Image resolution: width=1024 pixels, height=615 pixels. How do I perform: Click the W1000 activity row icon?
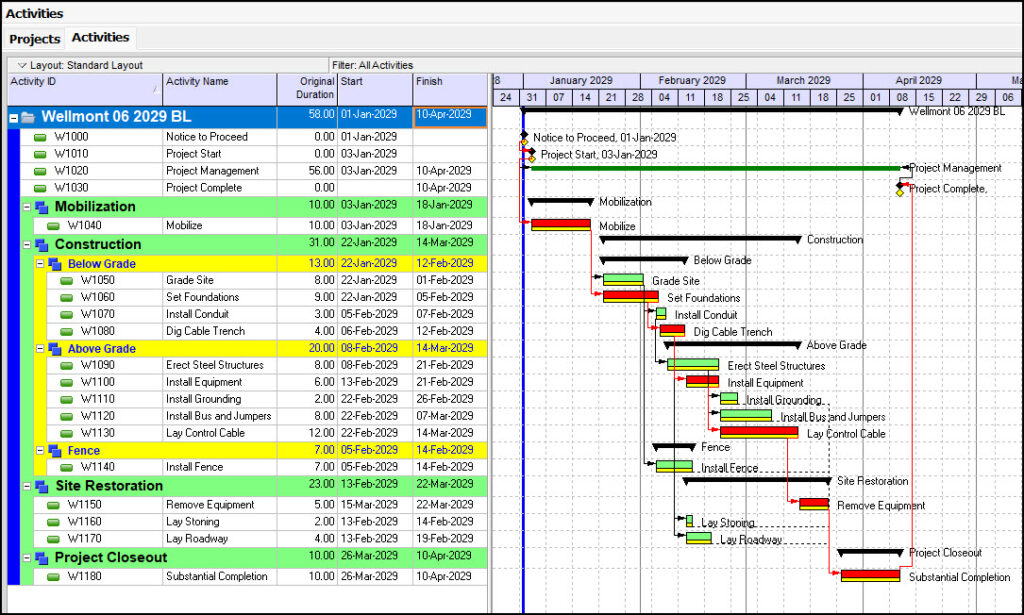(40, 137)
